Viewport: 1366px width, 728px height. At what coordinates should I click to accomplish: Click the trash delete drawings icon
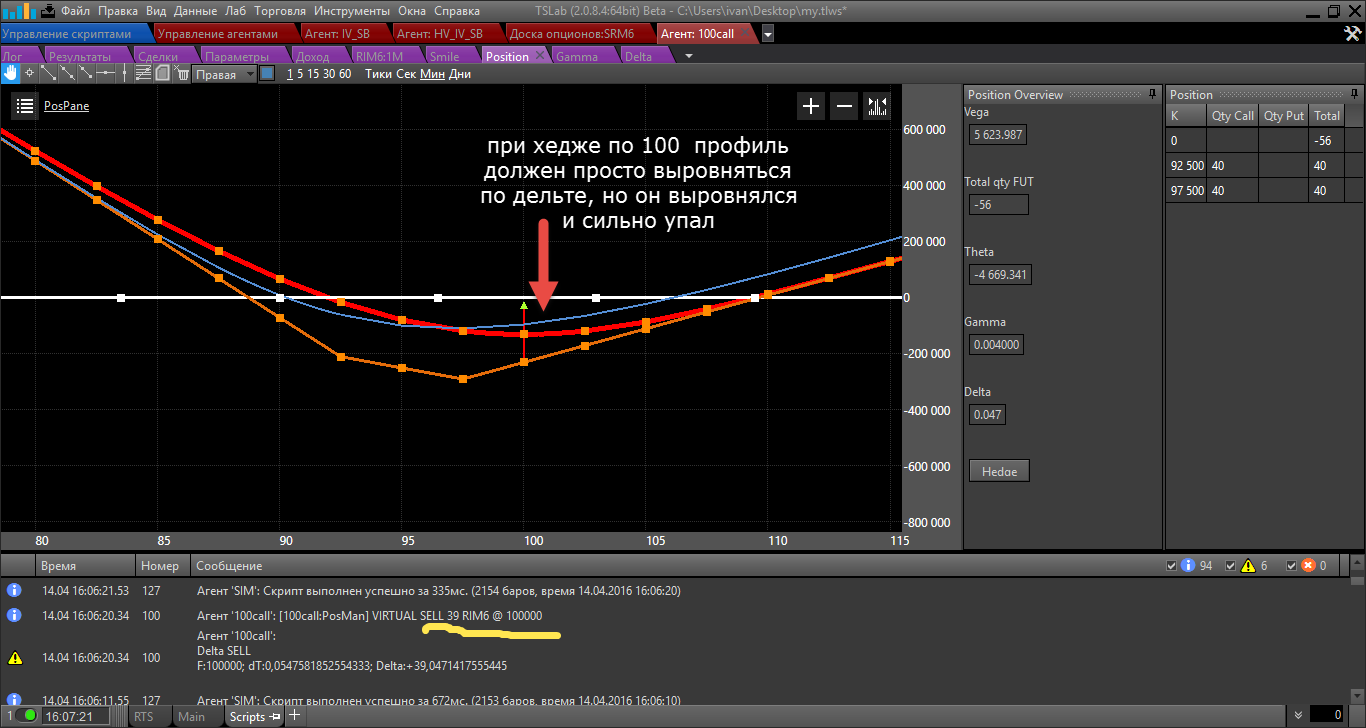pyautogui.click(x=183, y=74)
